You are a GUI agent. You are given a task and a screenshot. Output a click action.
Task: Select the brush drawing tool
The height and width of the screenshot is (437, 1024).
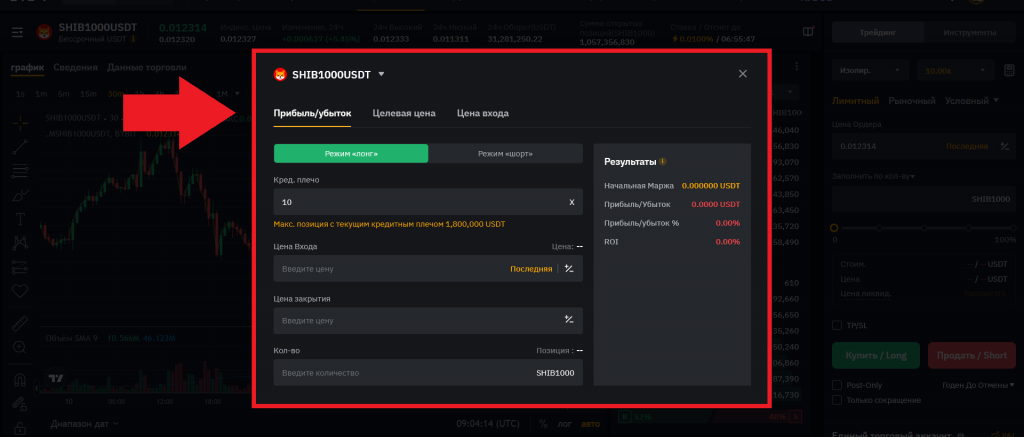pyautogui.click(x=20, y=195)
